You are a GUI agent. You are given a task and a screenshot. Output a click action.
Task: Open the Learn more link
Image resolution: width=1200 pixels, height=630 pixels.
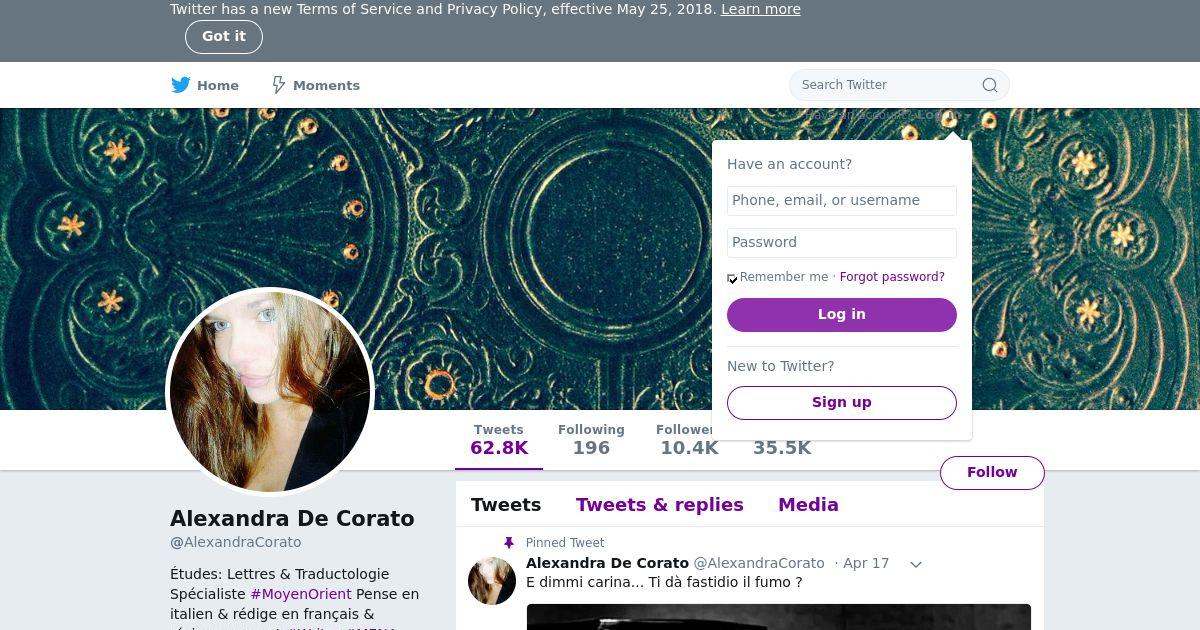coord(761,9)
